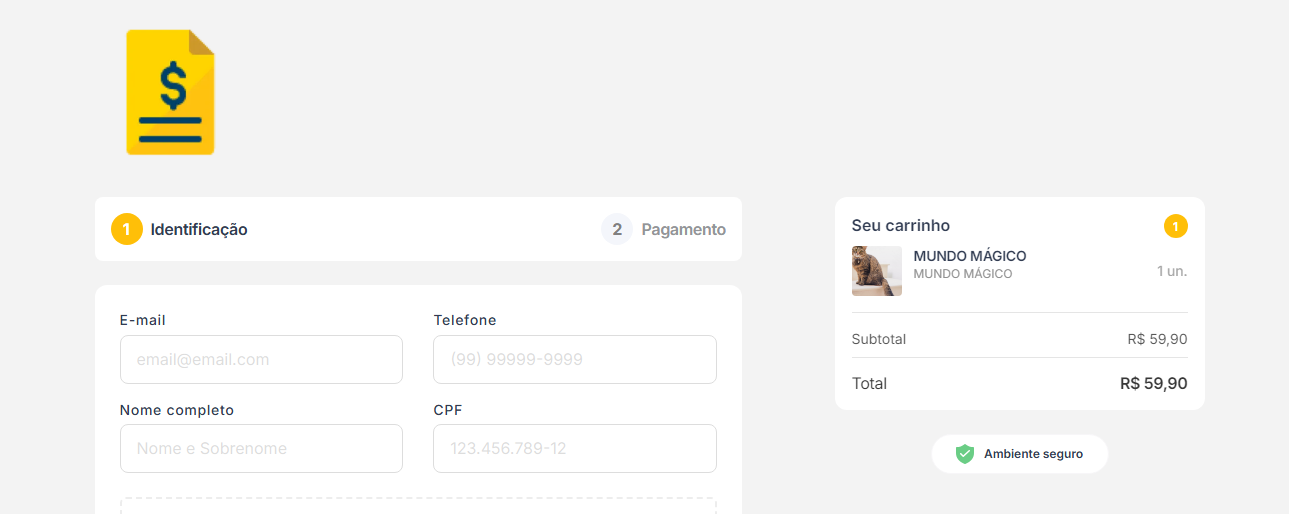Screen dimensions: 1289x514
Task: Click the E-mail field label
Action: (x=143, y=320)
